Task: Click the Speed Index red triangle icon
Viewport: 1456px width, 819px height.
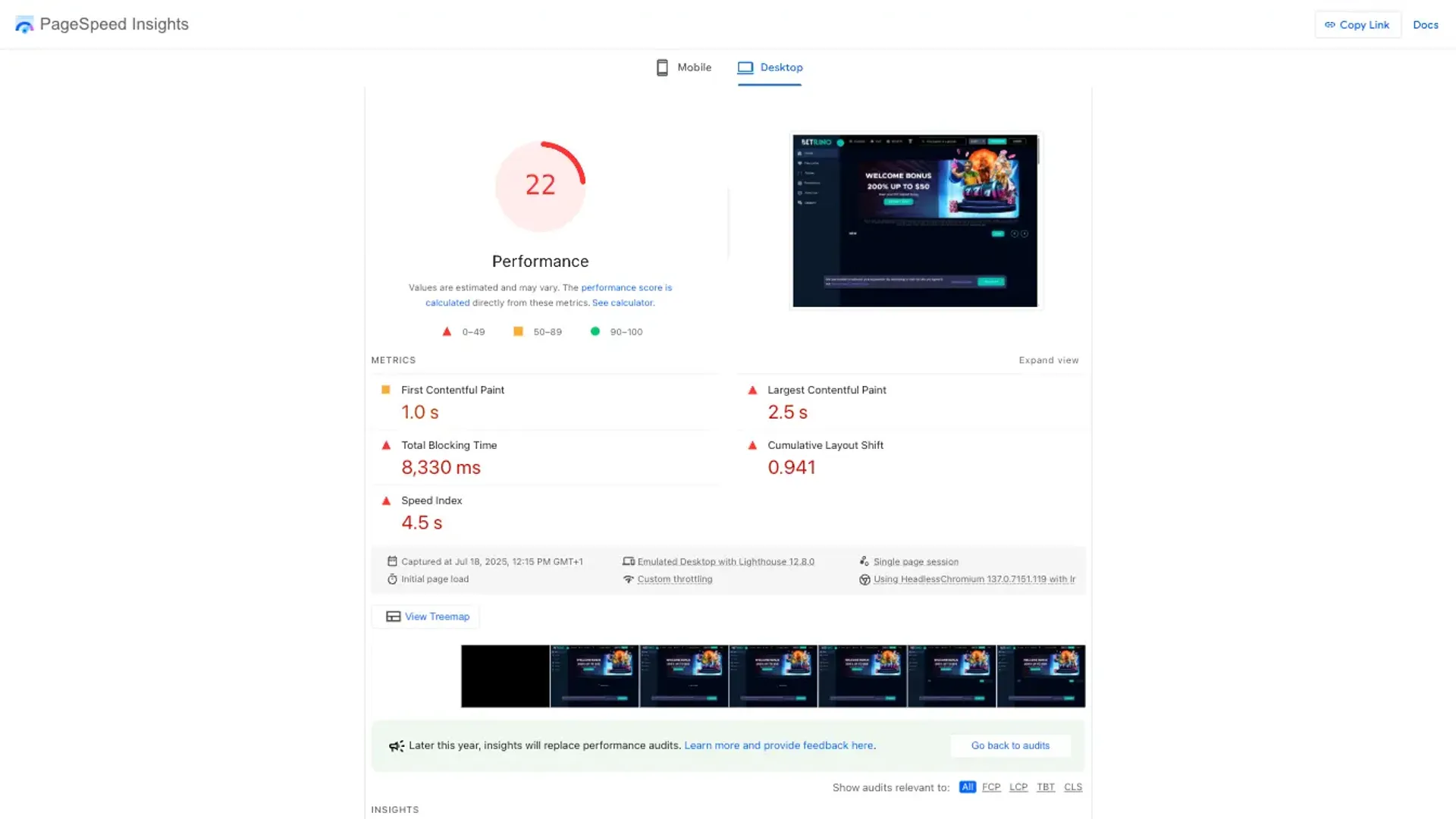Action: [386, 500]
